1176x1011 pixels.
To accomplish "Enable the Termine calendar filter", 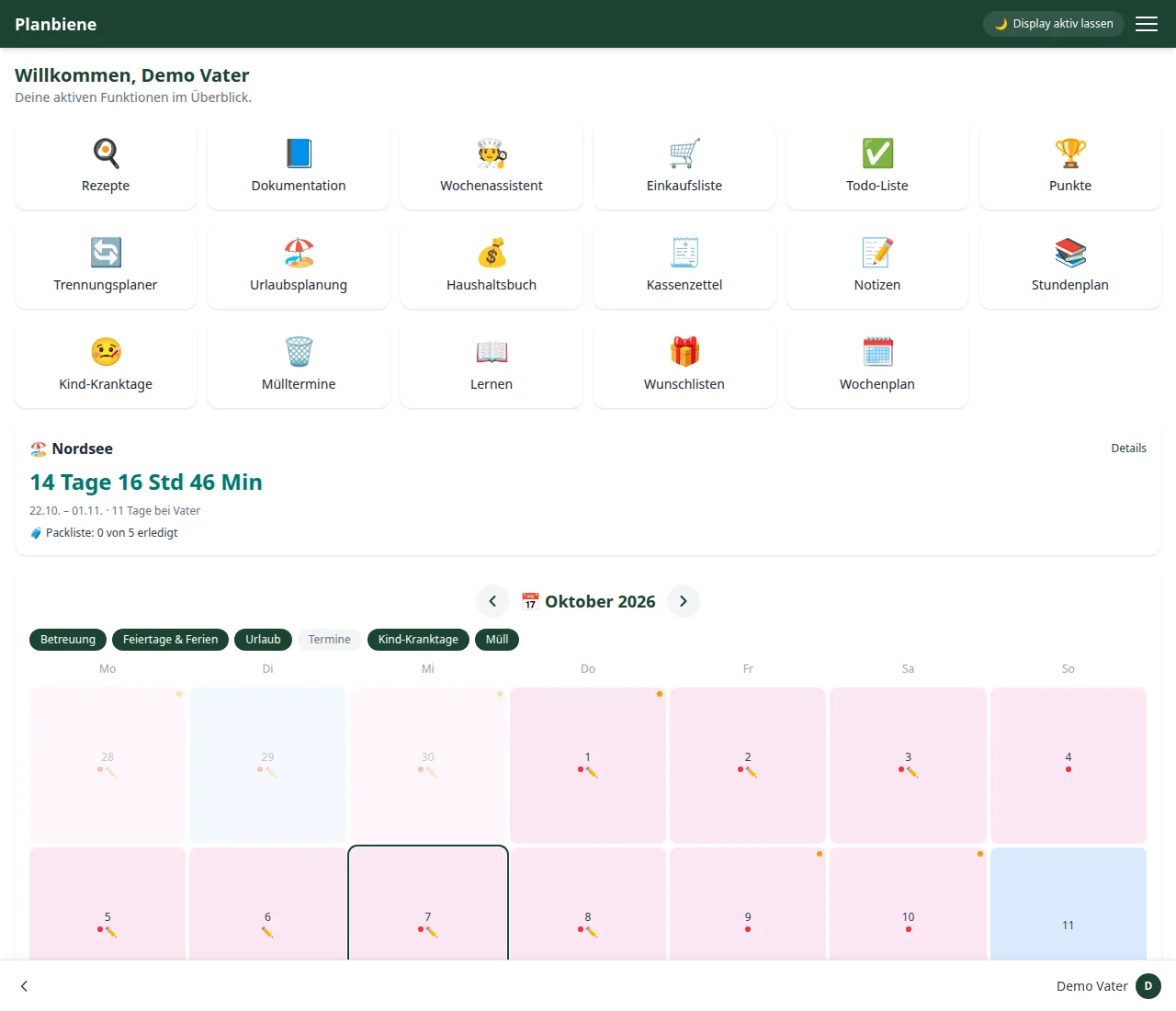I will click(329, 640).
